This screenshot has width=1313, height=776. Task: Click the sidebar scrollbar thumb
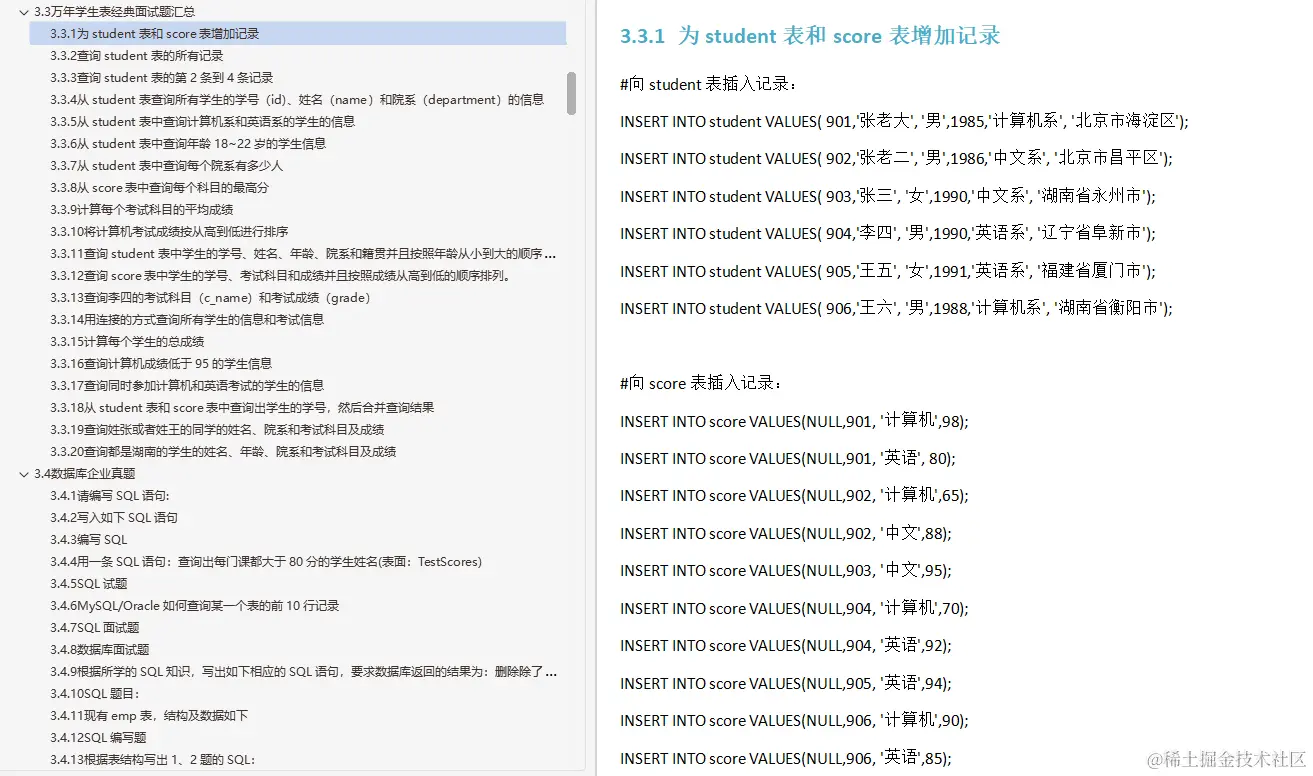(x=572, y=95)
